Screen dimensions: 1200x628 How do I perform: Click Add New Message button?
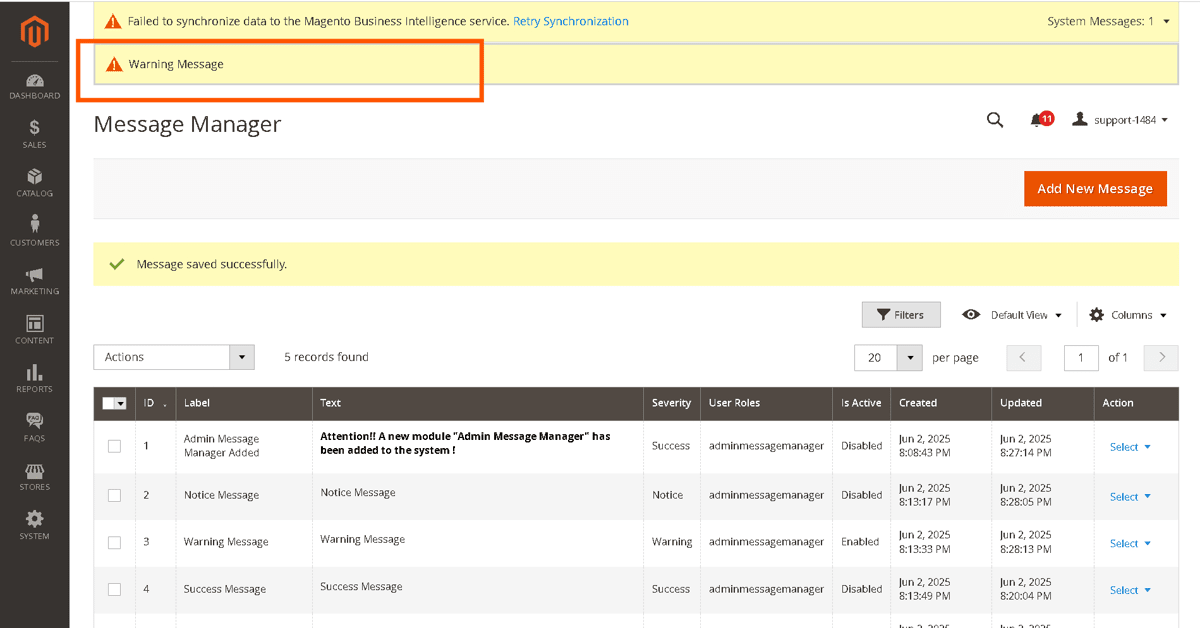click(x=1095, y=188)
